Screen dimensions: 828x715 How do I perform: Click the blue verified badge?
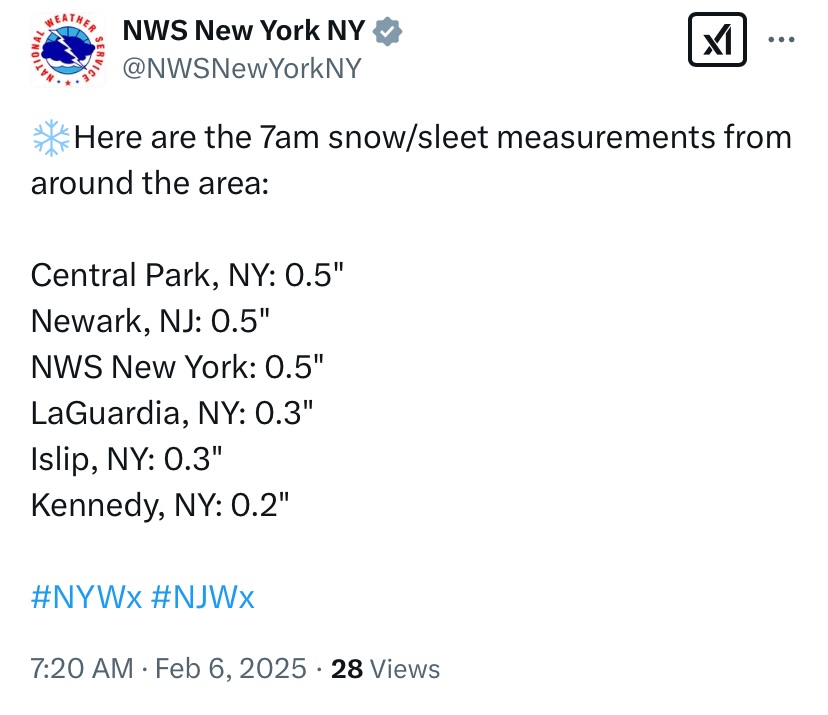[x=388, y=31]
